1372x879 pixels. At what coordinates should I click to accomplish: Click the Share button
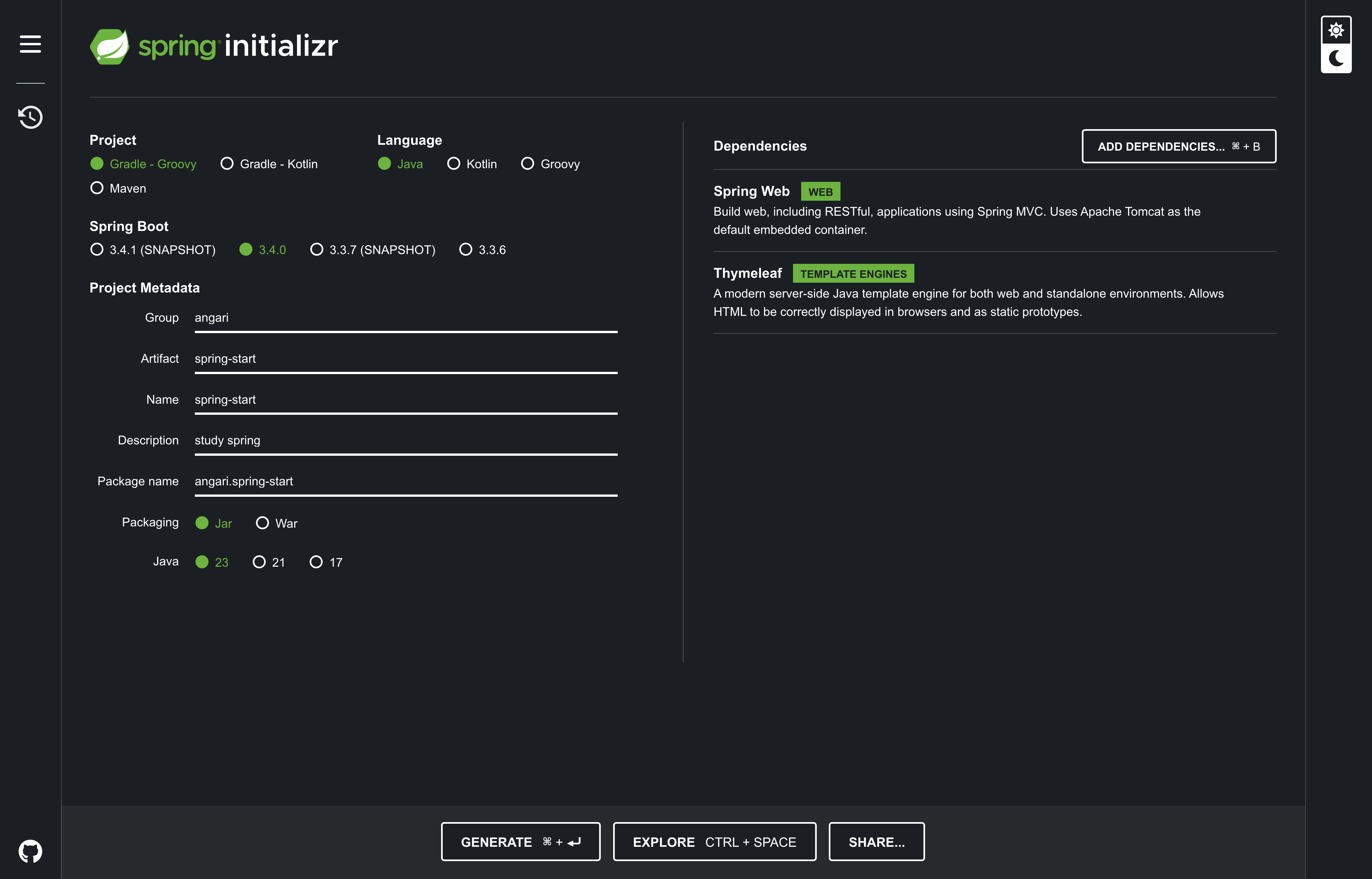pos(877,841)
